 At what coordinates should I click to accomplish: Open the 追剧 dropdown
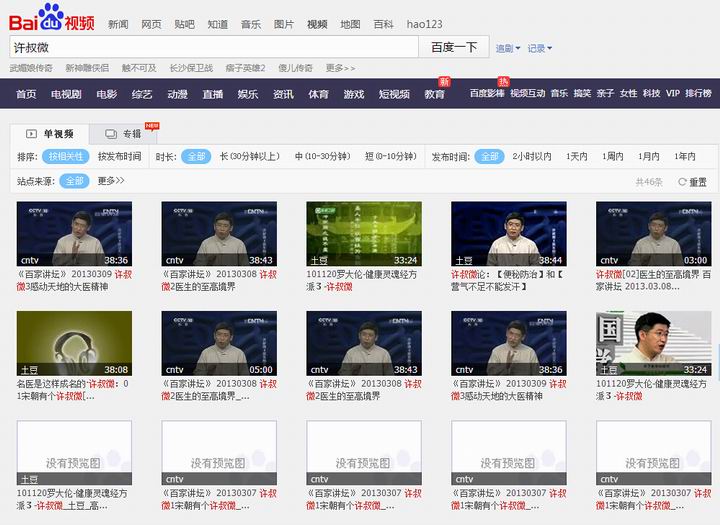click(508, 48)
